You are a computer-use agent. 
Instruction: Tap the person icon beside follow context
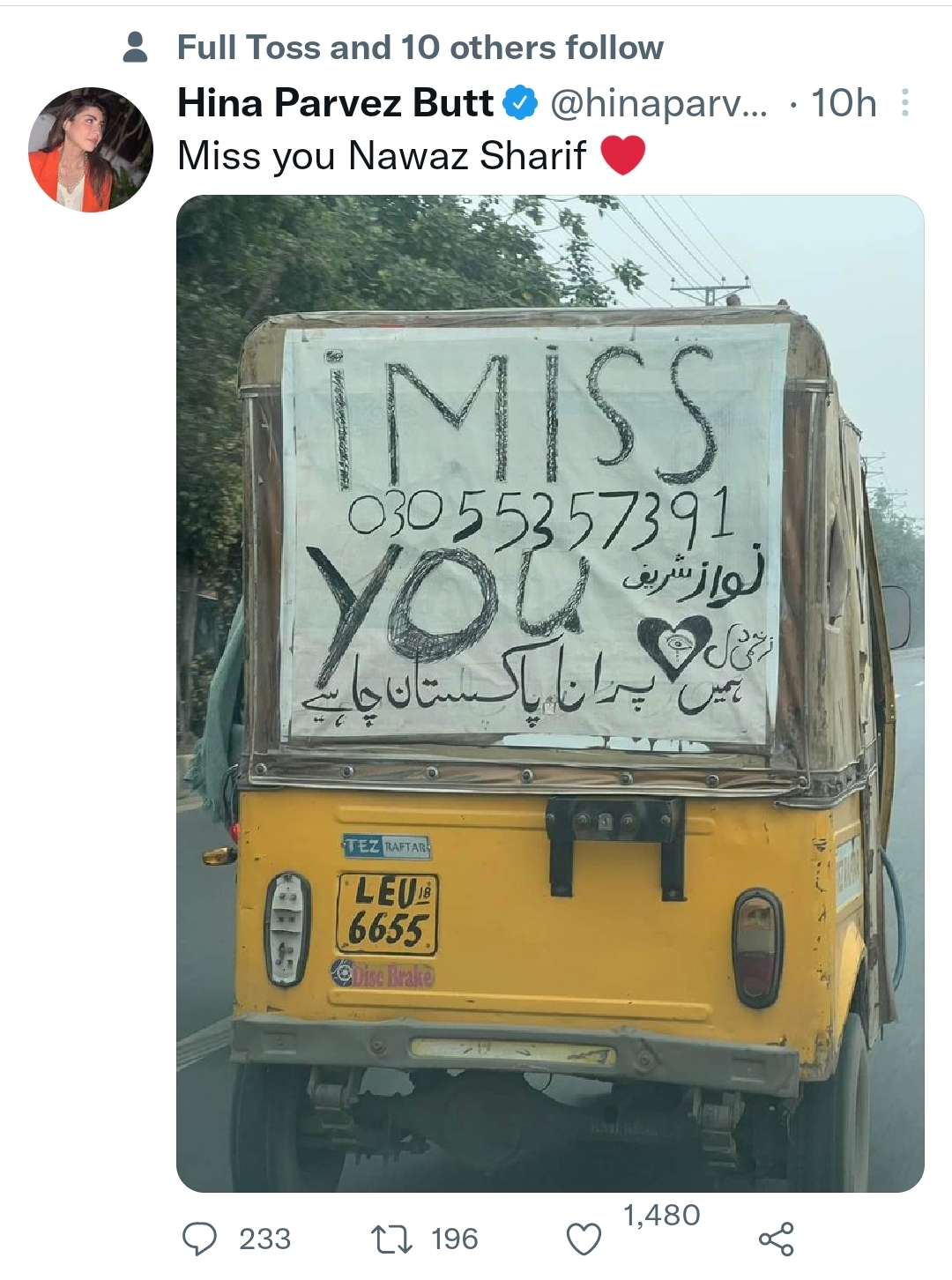coord(135,48)
